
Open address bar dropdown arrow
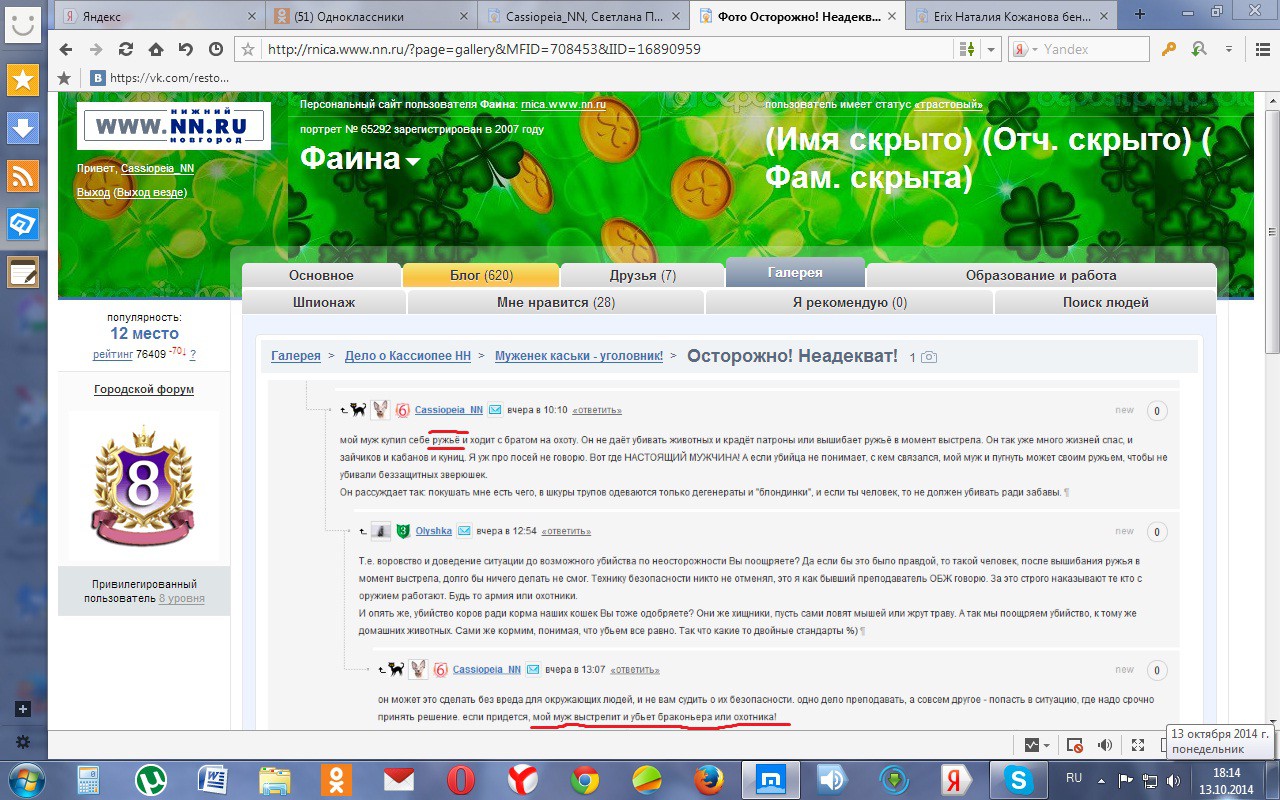coord(991,49)
